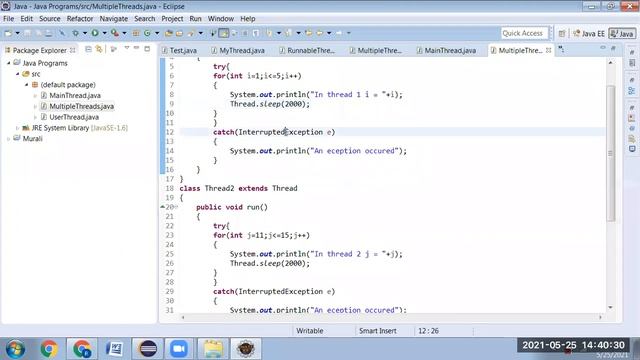Close the Package Explorer view tab

point(73,50)
